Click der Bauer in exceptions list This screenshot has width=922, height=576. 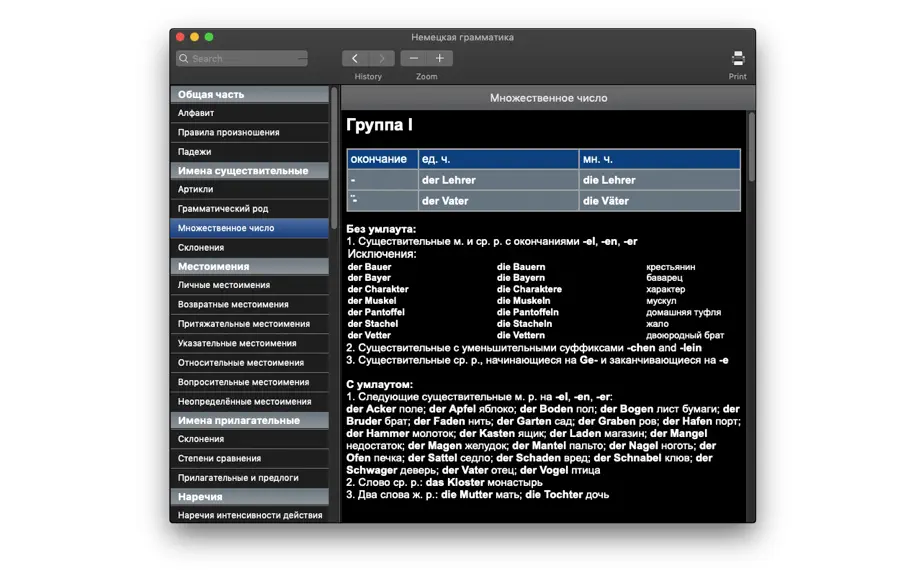(x=369, y=267)
